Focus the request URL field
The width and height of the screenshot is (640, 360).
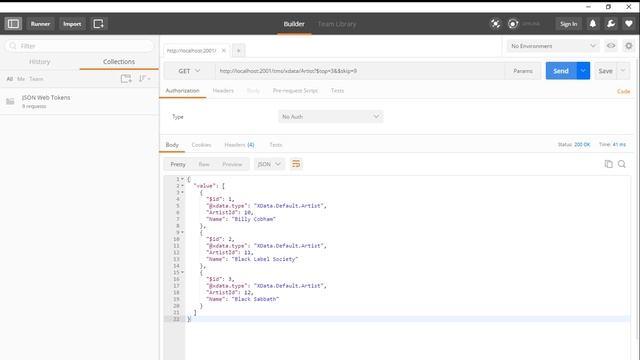360,71
